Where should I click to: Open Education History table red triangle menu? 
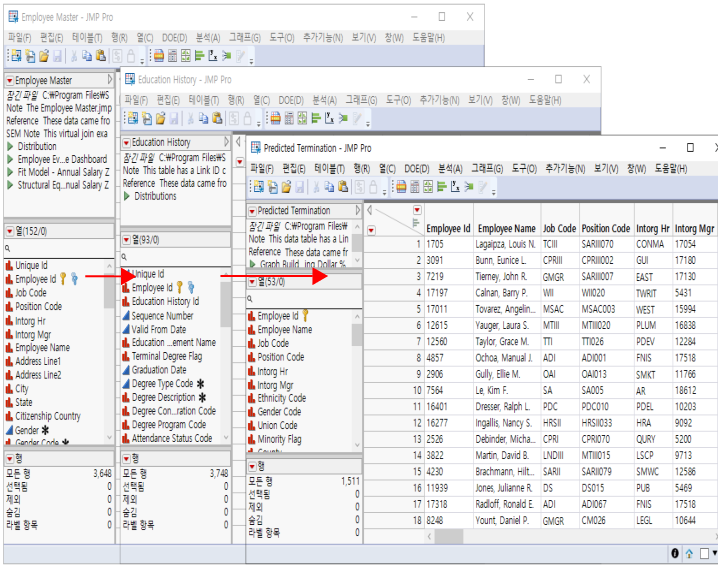126,143
